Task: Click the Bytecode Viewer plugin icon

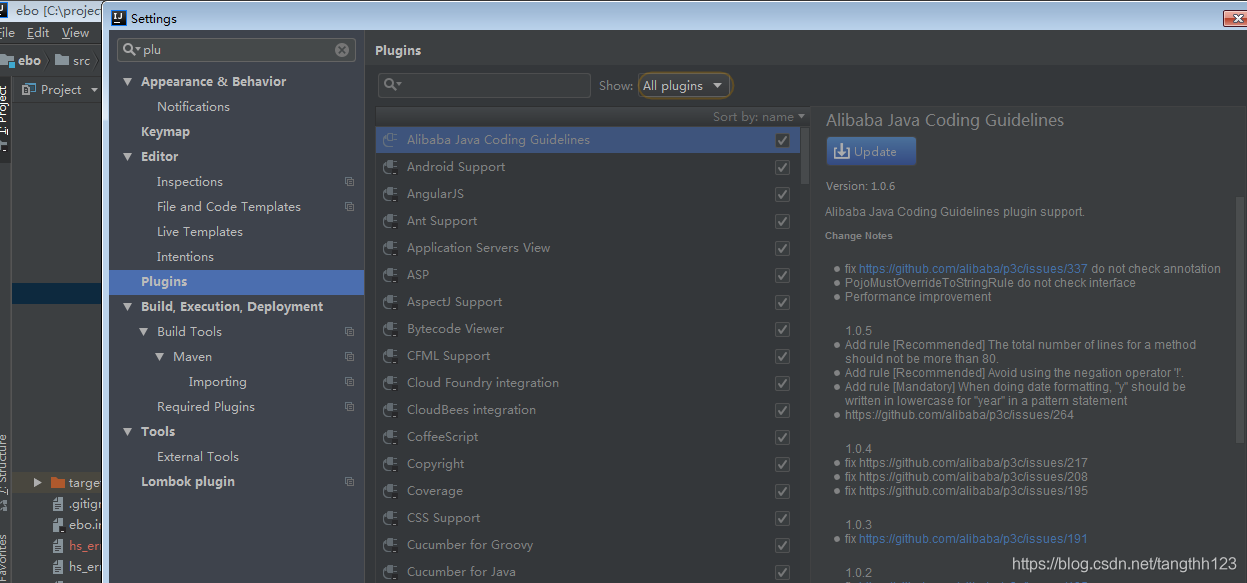Action: click(x=390, y=329)
